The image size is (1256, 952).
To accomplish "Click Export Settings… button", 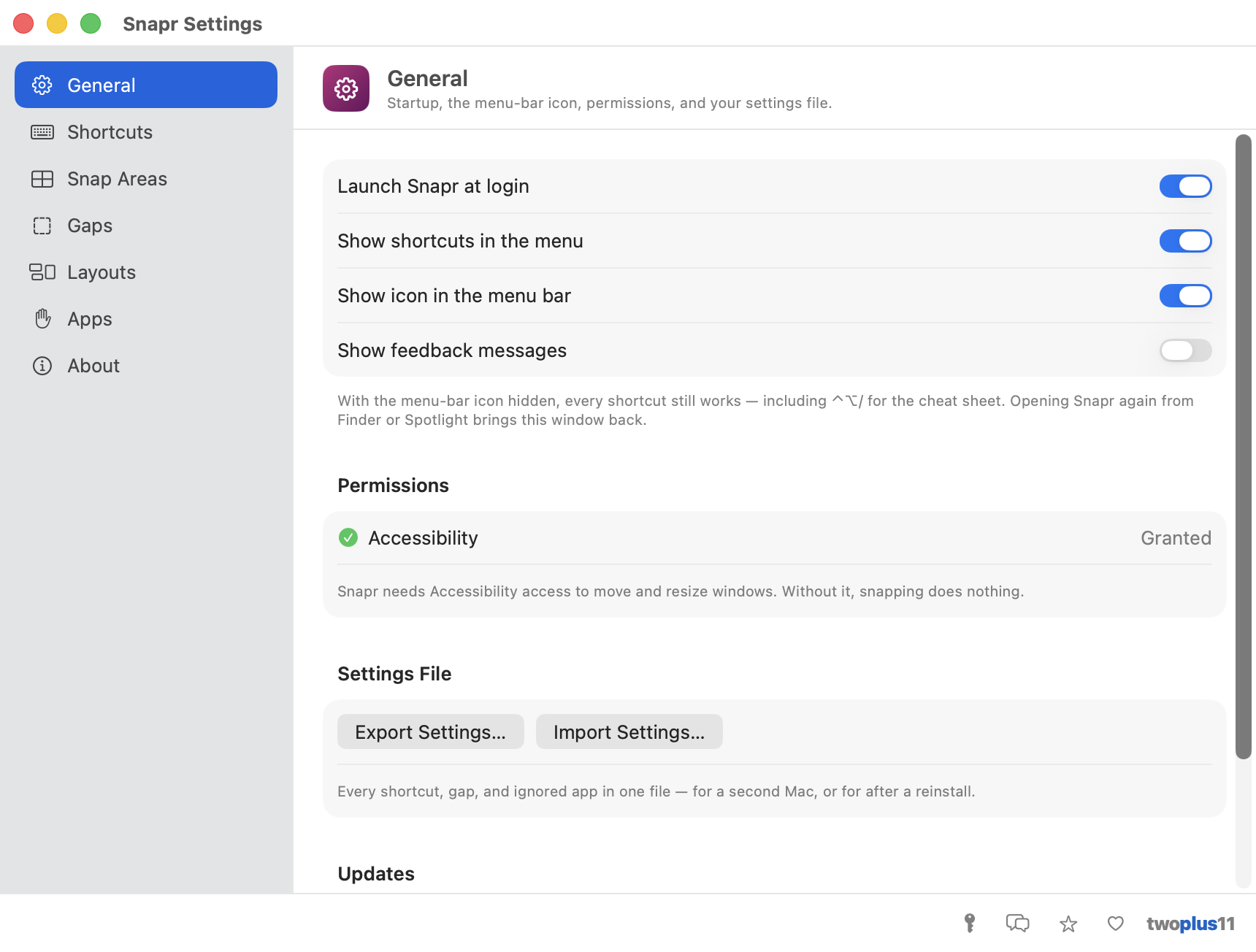I will coord(431,732).
